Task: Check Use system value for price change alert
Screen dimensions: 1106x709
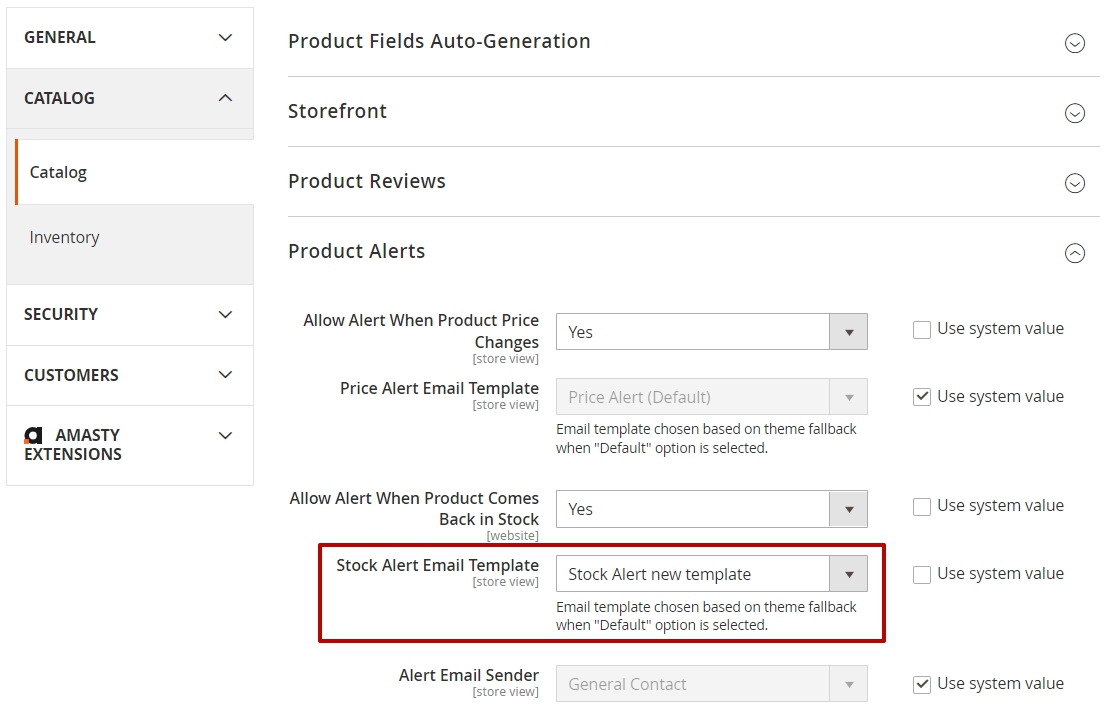Action: click(922, 329)
